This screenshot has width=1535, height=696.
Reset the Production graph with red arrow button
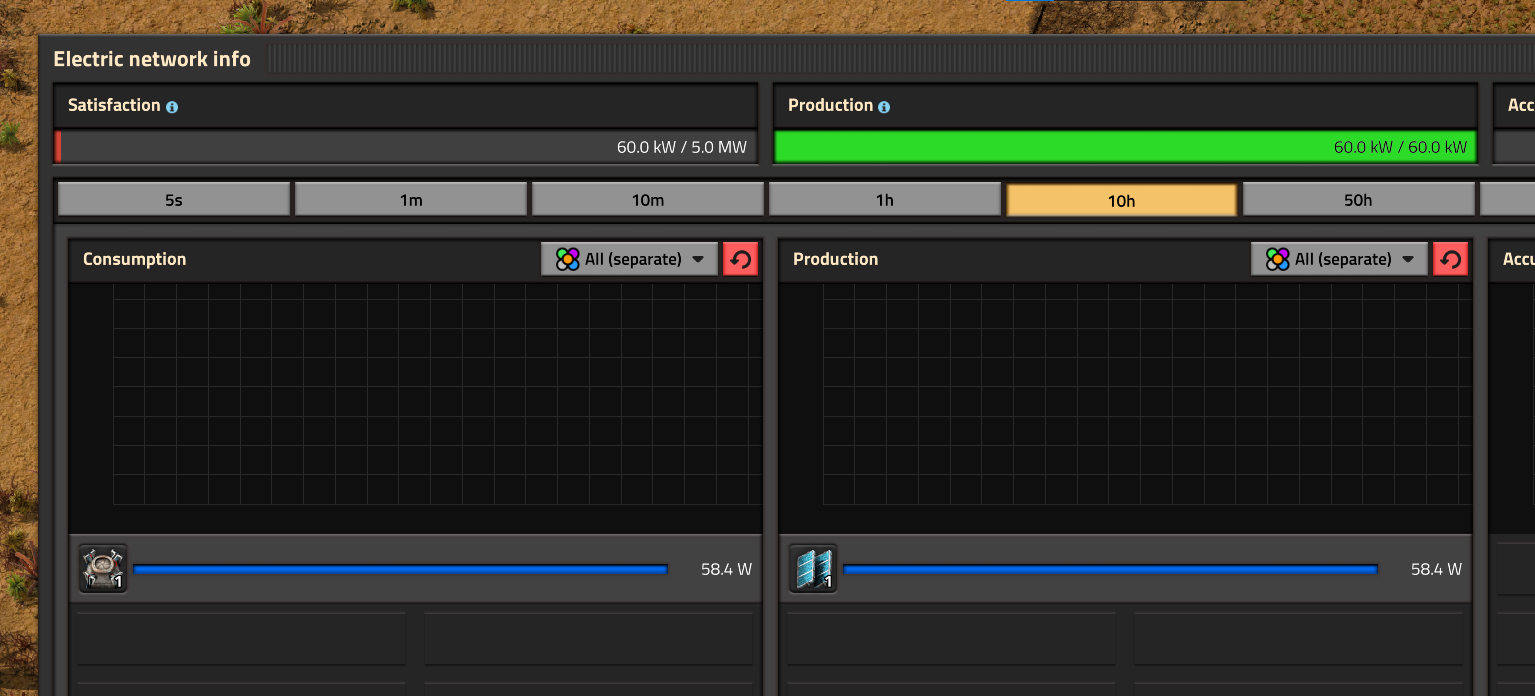1451,259
